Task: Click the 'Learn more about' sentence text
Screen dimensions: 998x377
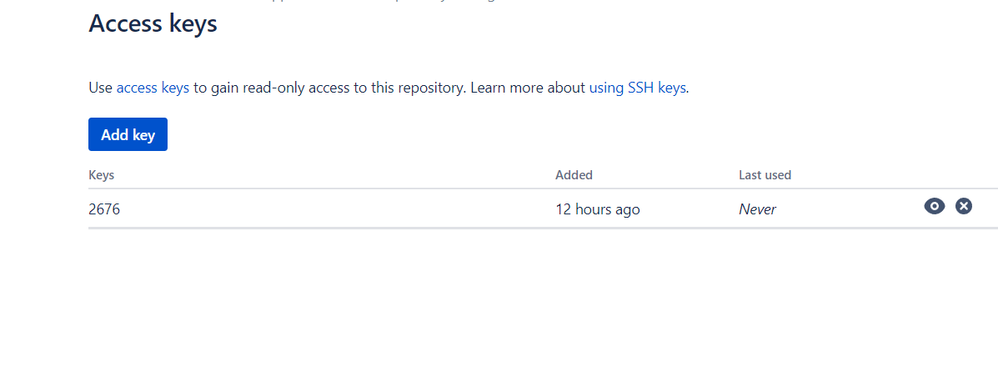Action: [x=528, y=88]
